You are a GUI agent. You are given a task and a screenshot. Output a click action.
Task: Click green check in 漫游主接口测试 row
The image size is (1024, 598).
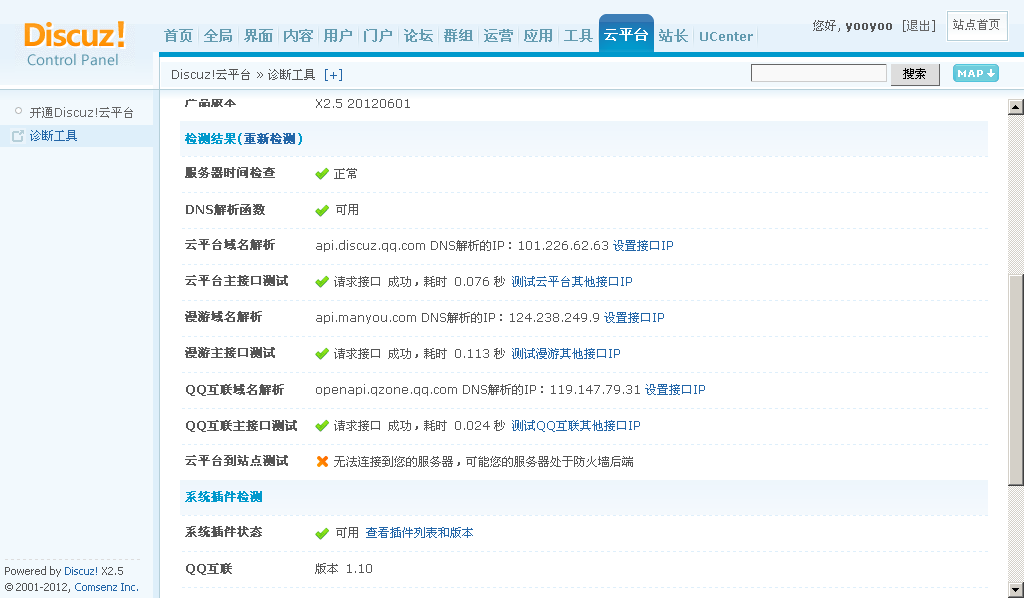pyautogui.click(x=322, y=354)
